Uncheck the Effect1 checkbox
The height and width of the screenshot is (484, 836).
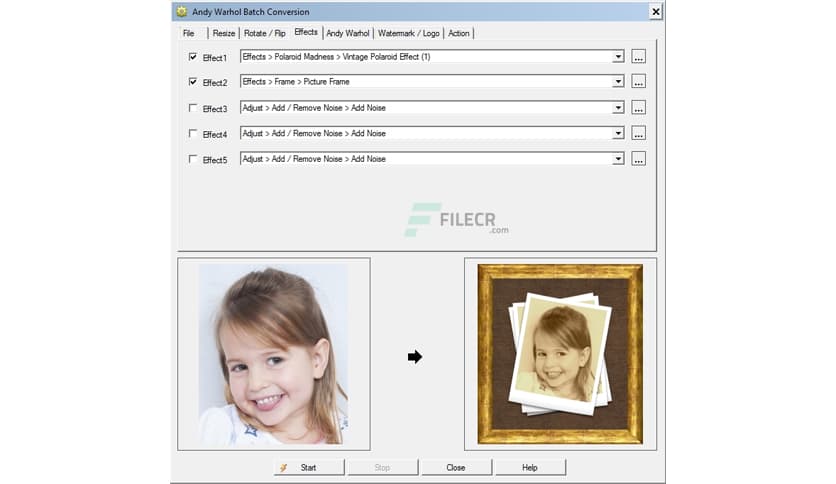[x=193, y=58]
